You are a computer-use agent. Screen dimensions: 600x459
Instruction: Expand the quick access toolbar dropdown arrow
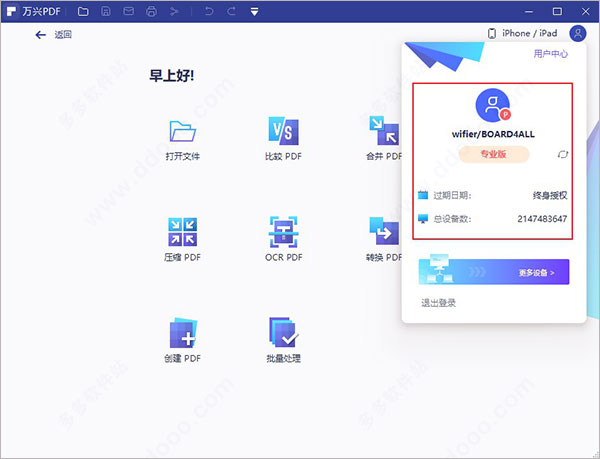254,12
